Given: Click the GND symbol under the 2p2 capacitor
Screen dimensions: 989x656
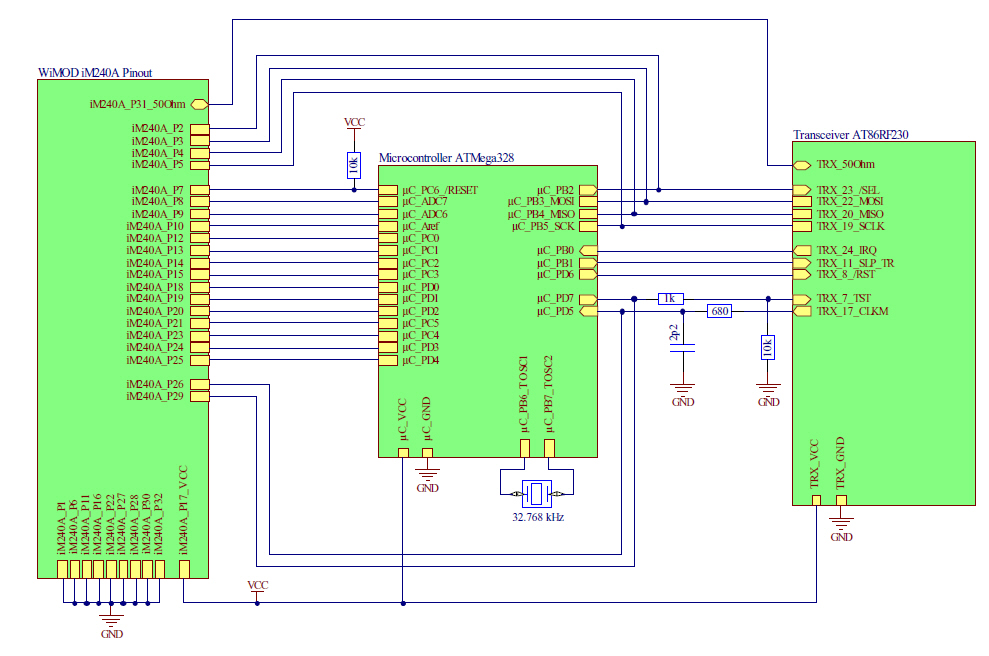Looking at the screenshot, I should tap(682, 389).
